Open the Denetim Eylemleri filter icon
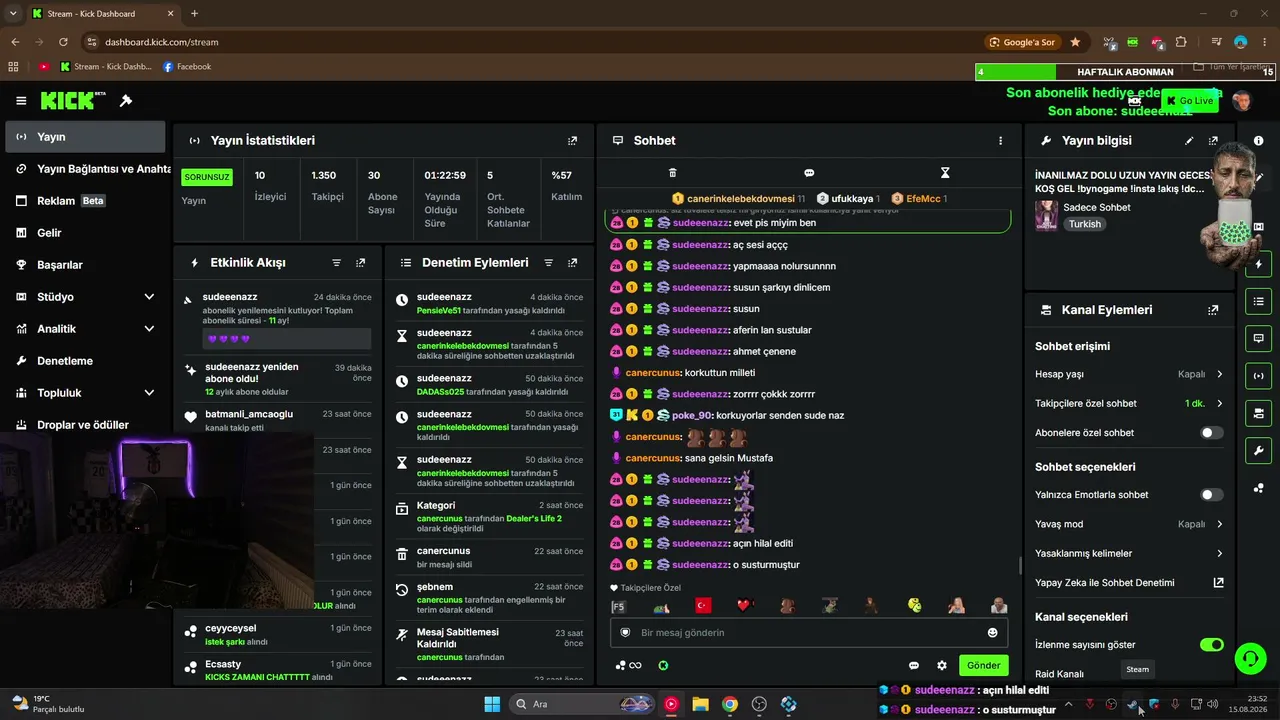 548,263
